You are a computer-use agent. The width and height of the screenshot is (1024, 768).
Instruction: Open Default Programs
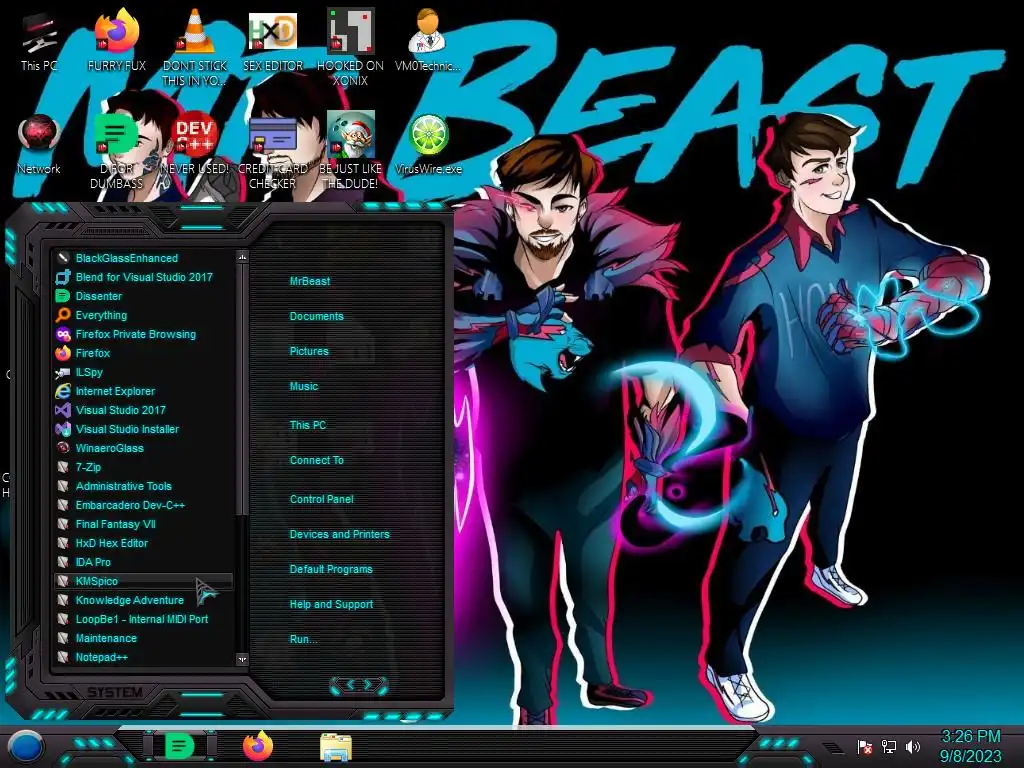pos(331,569)
